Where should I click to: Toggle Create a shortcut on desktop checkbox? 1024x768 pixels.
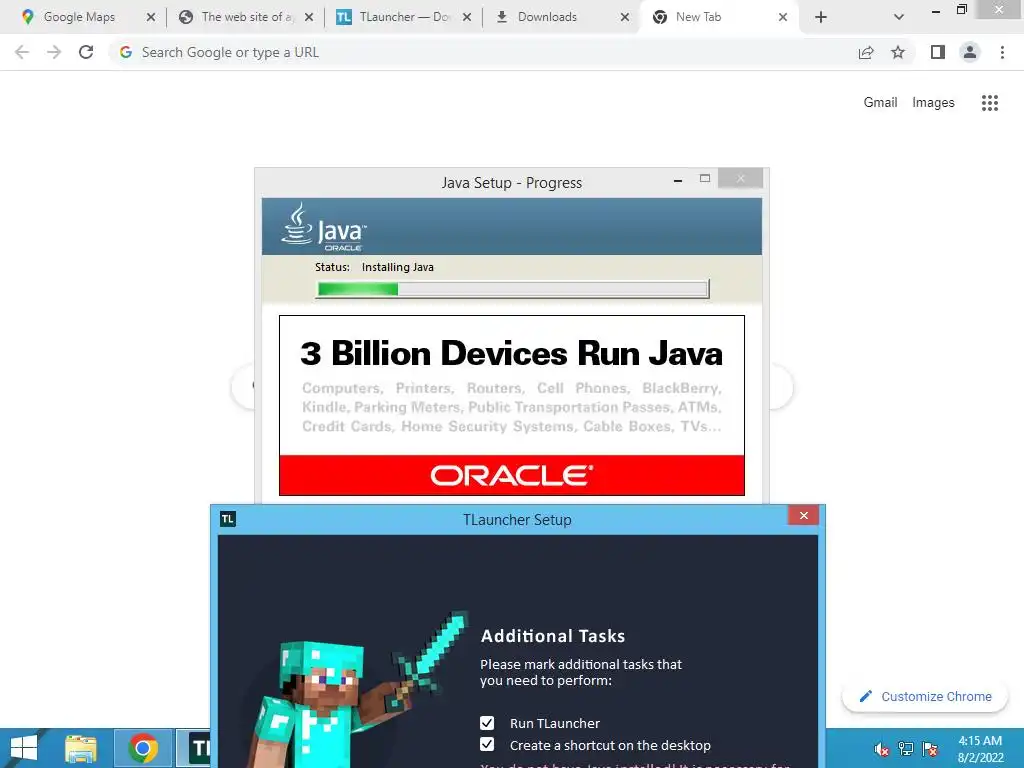(x=487, y=744)
